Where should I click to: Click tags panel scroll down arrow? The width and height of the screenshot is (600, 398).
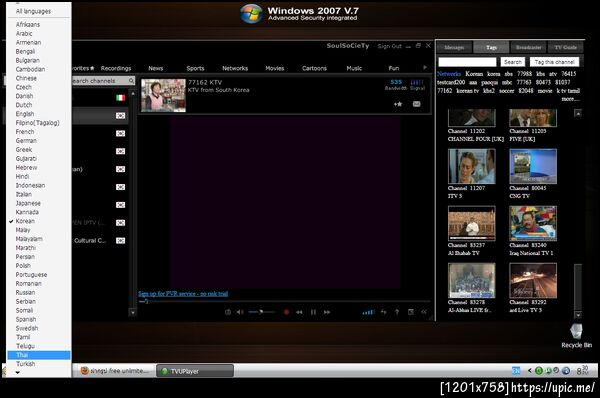578,315
